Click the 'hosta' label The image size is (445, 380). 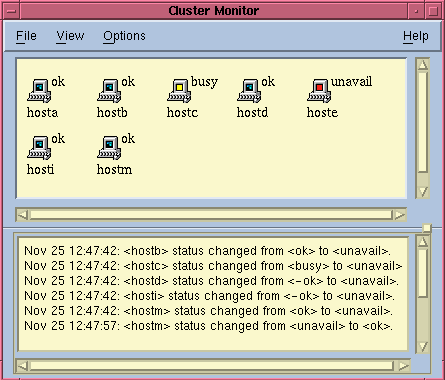42,113
